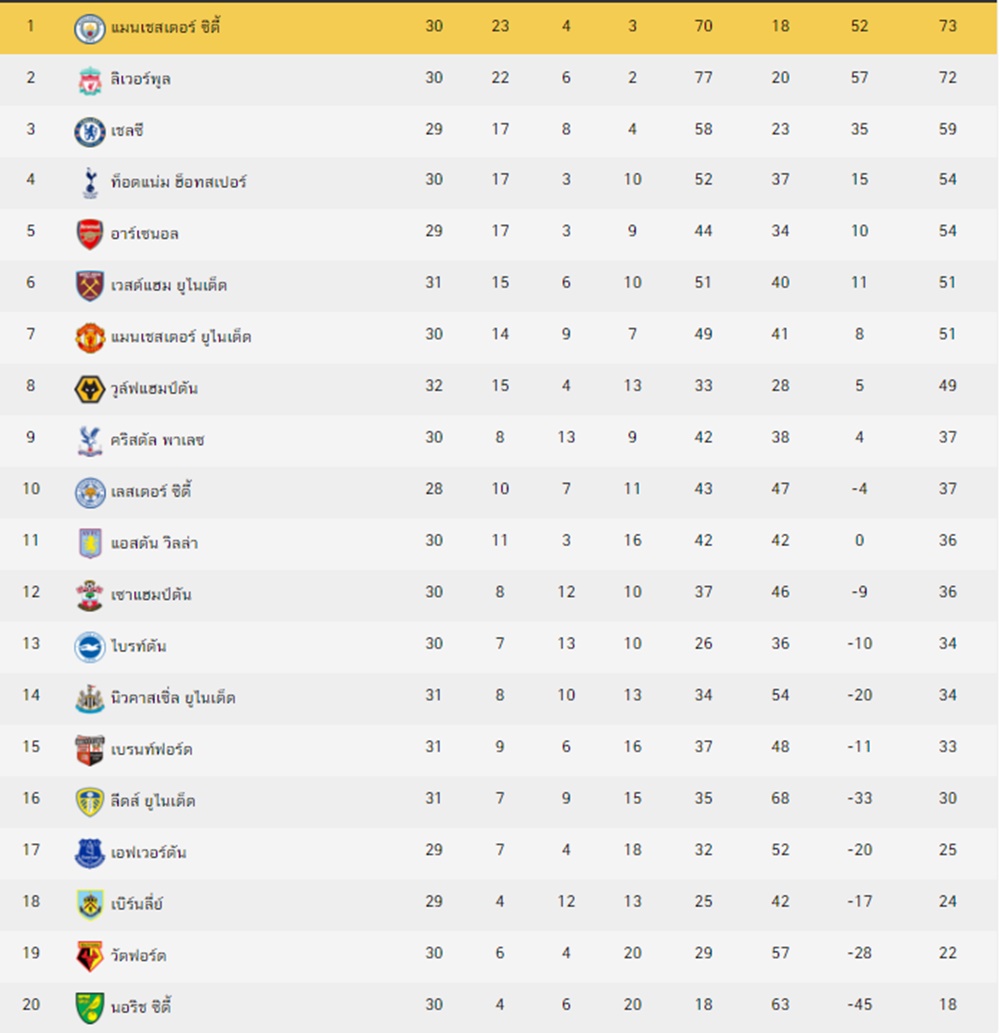Select the Everton club badge
This screenshot has height=1033, width=1000.
(x=89, y=853)
